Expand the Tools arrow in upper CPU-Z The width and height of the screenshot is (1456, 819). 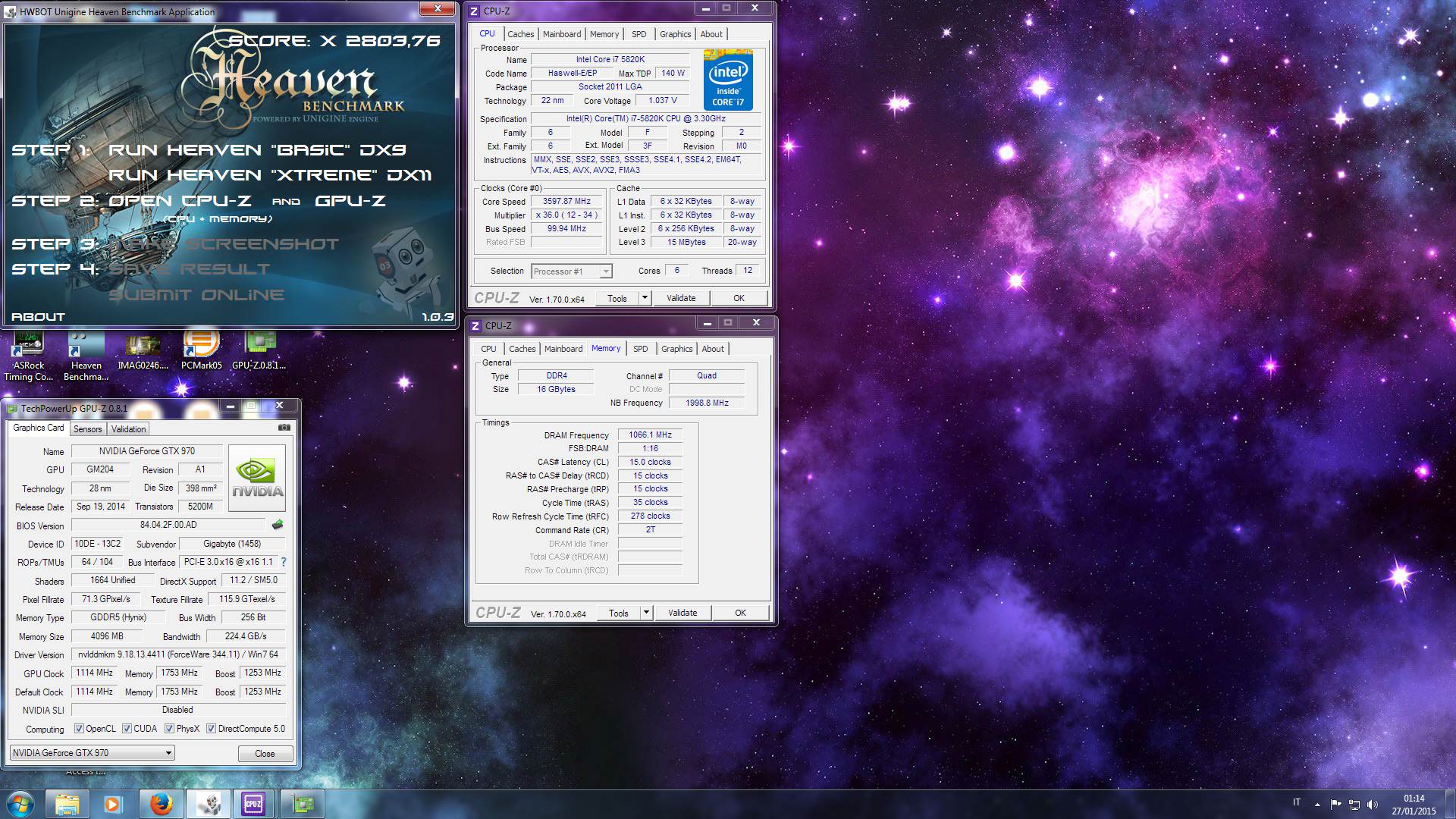click(645, 298)
